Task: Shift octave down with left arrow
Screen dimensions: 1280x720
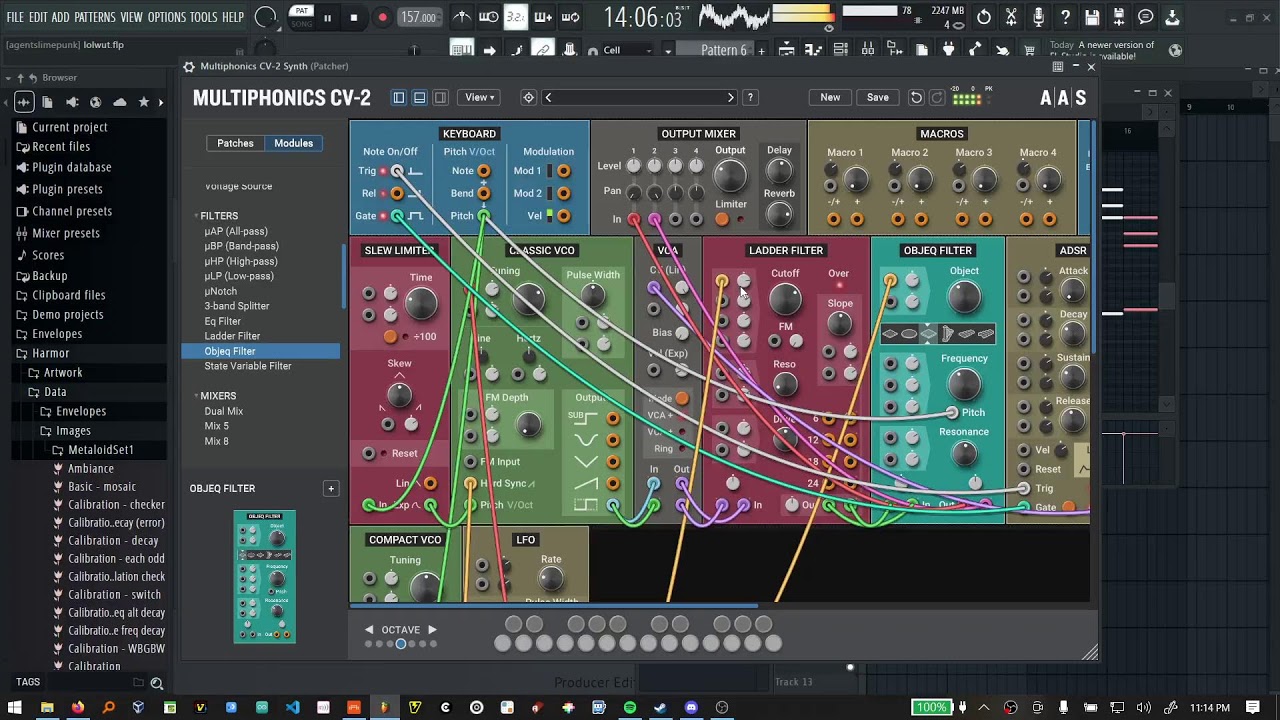Action: click(369, 629)
